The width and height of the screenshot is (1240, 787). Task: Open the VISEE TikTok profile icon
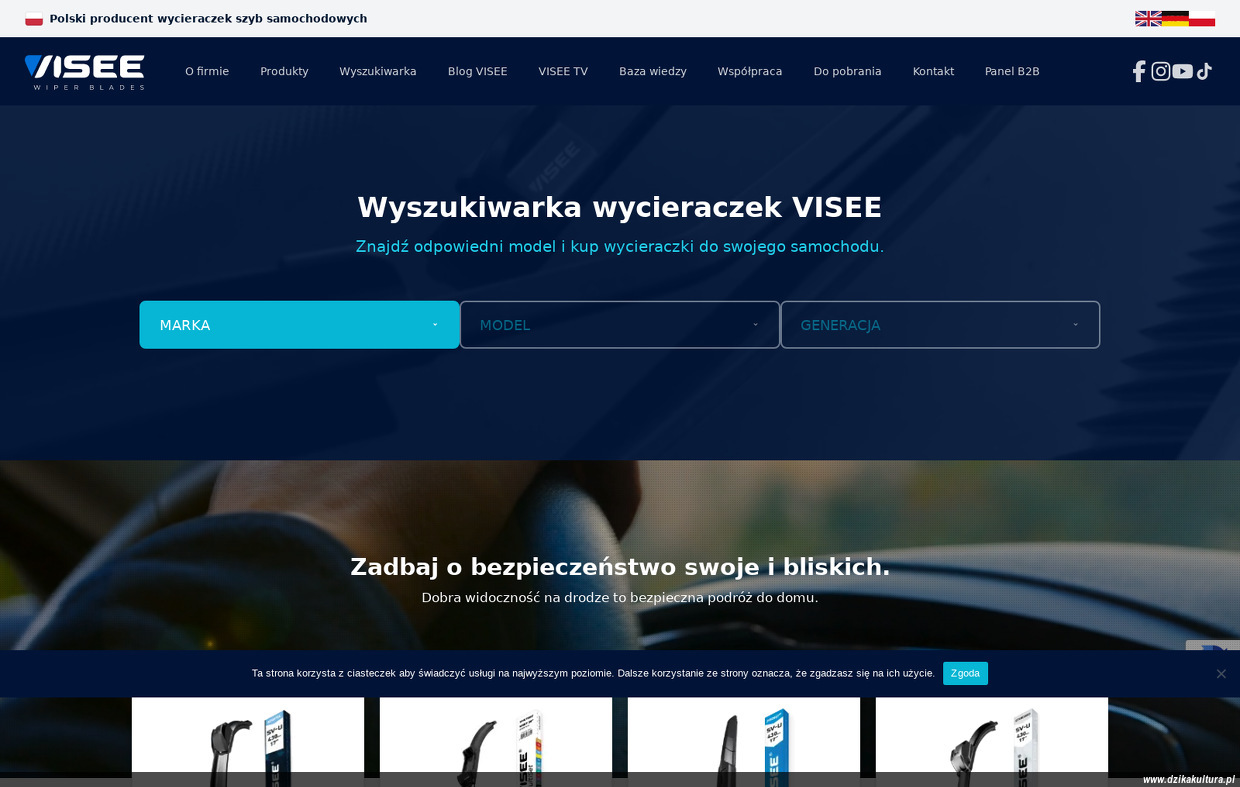coord(1204,71)
